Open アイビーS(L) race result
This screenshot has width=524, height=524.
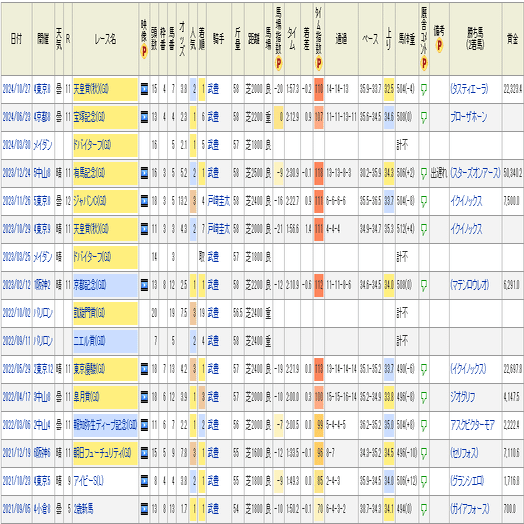tap(88, 482)
